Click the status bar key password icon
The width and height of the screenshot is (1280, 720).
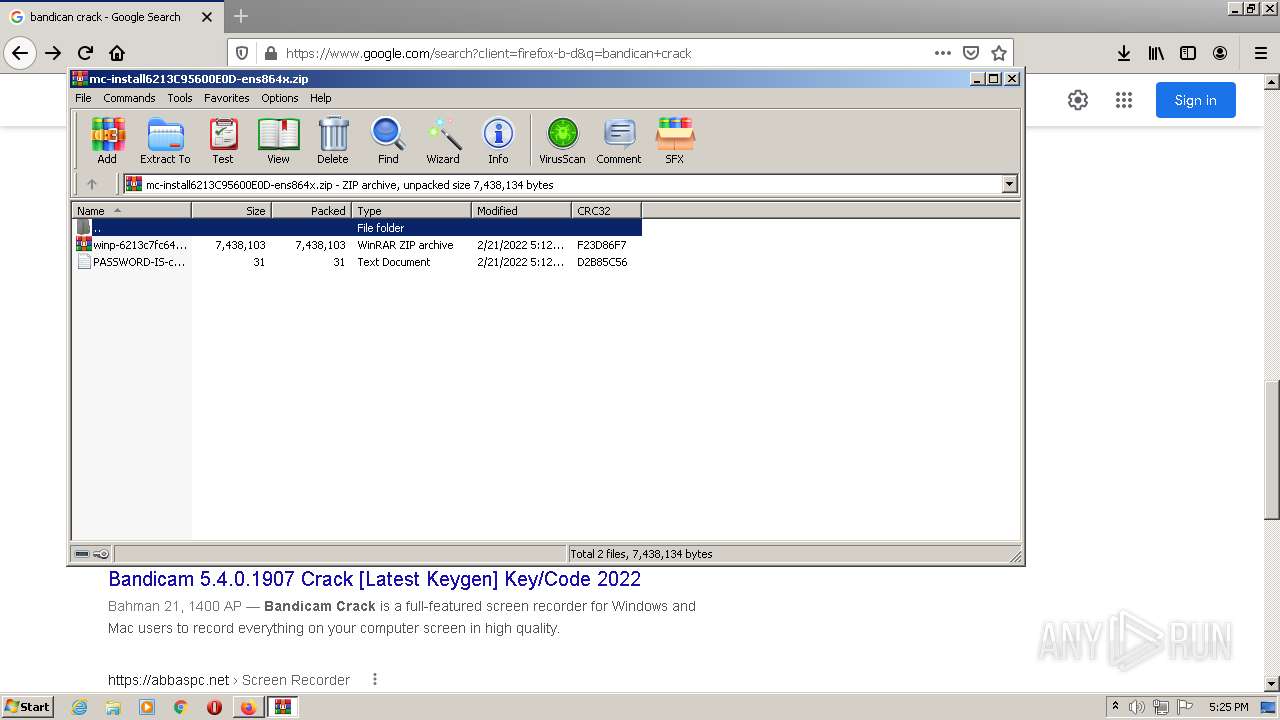[101, 554]
